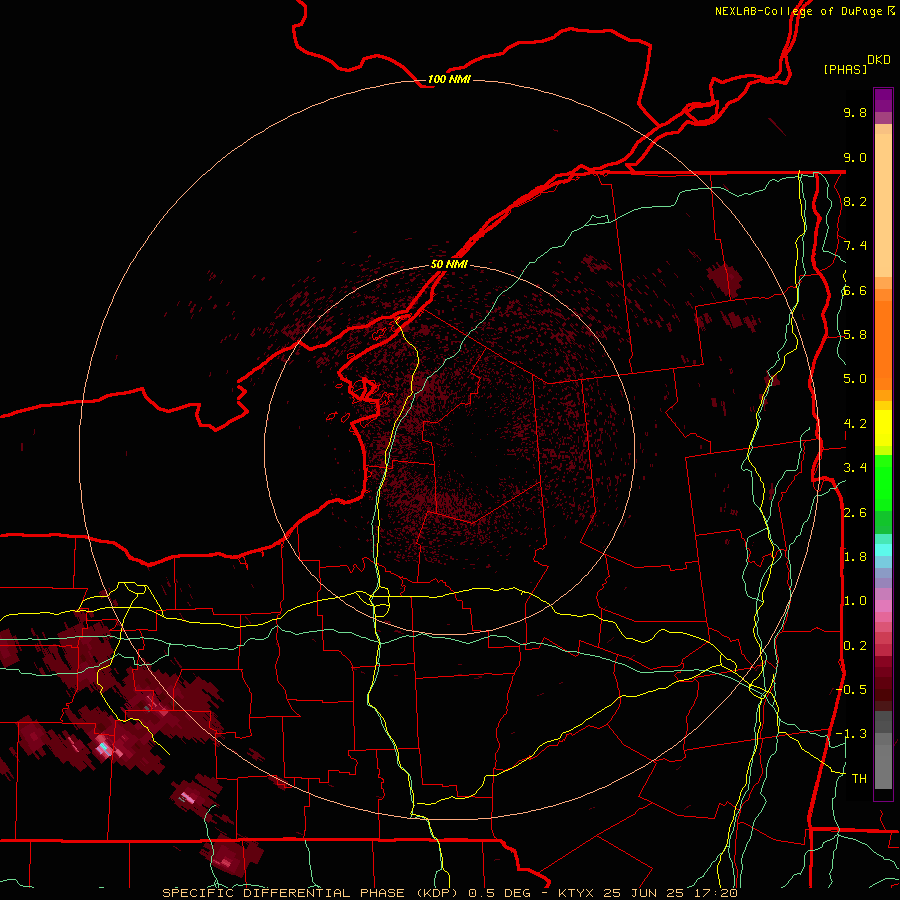Click the TH label on color scale

tap(859, 779)
